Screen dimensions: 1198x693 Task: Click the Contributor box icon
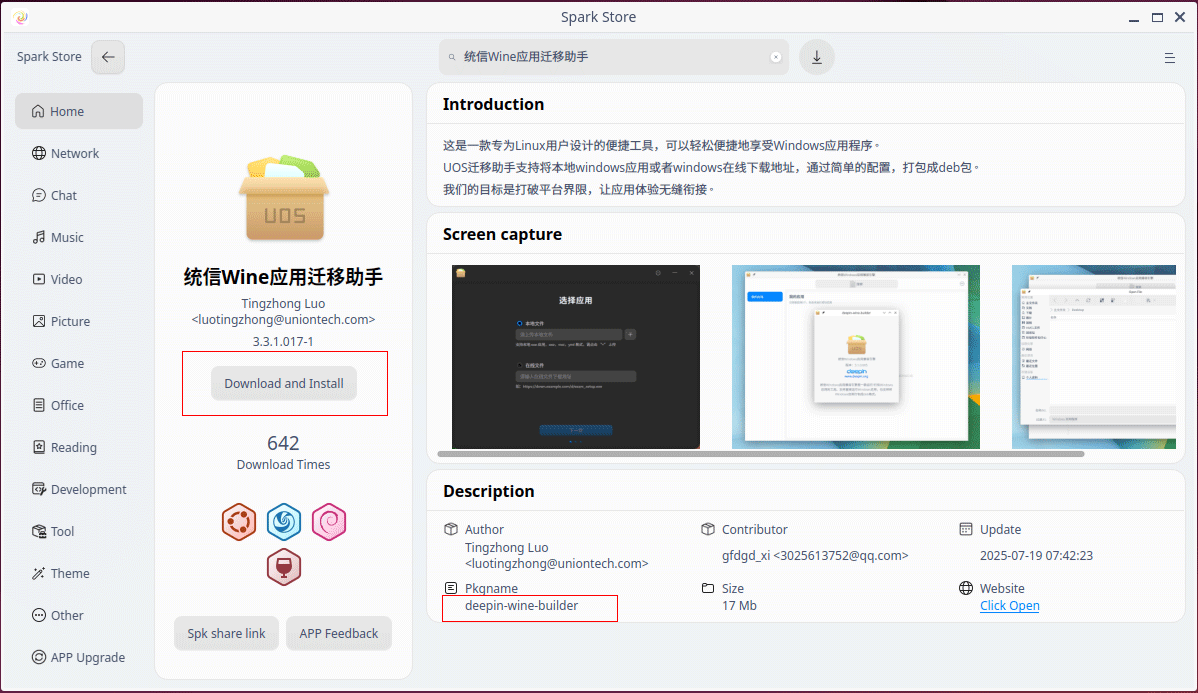click(707, 529)
